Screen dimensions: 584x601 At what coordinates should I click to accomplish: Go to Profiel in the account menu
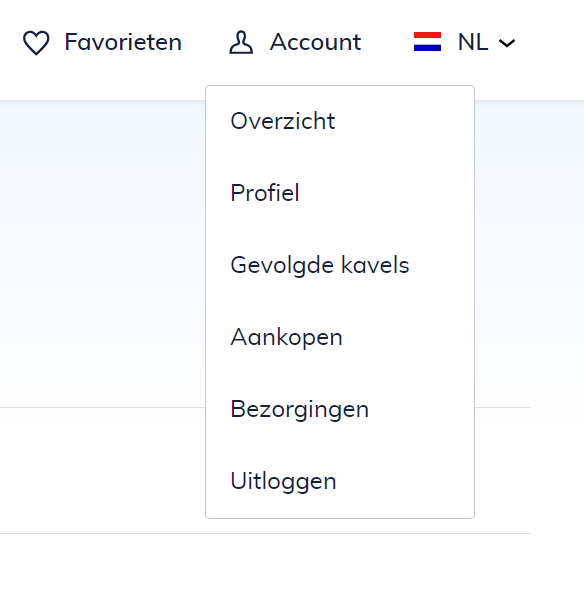pos(340,193)
